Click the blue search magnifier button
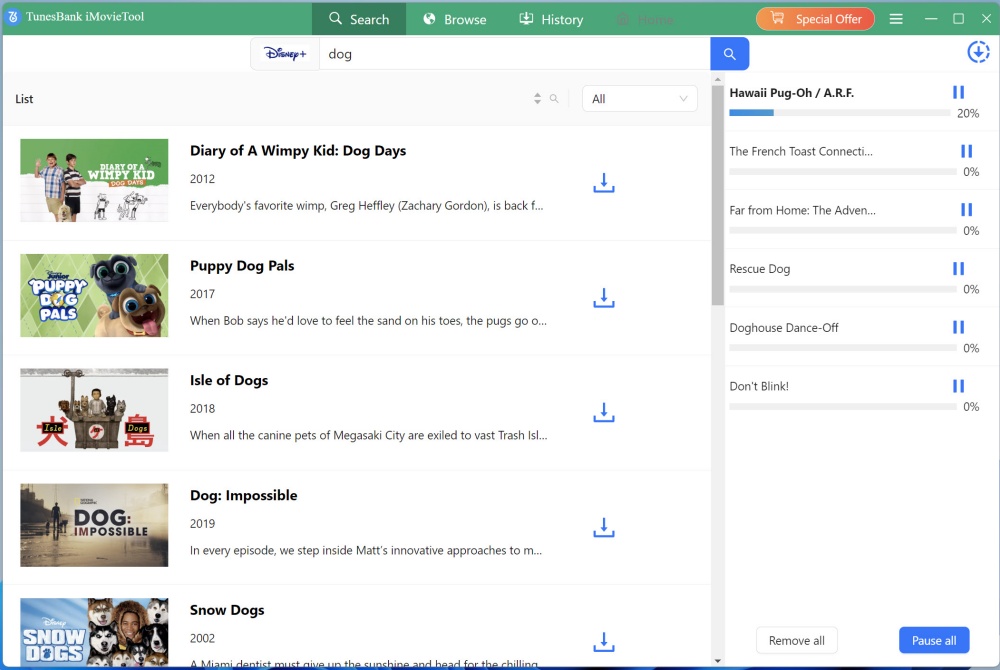The width and height of the screenshot is (1000, 670). pyautogui.click(x=729, y=54)
